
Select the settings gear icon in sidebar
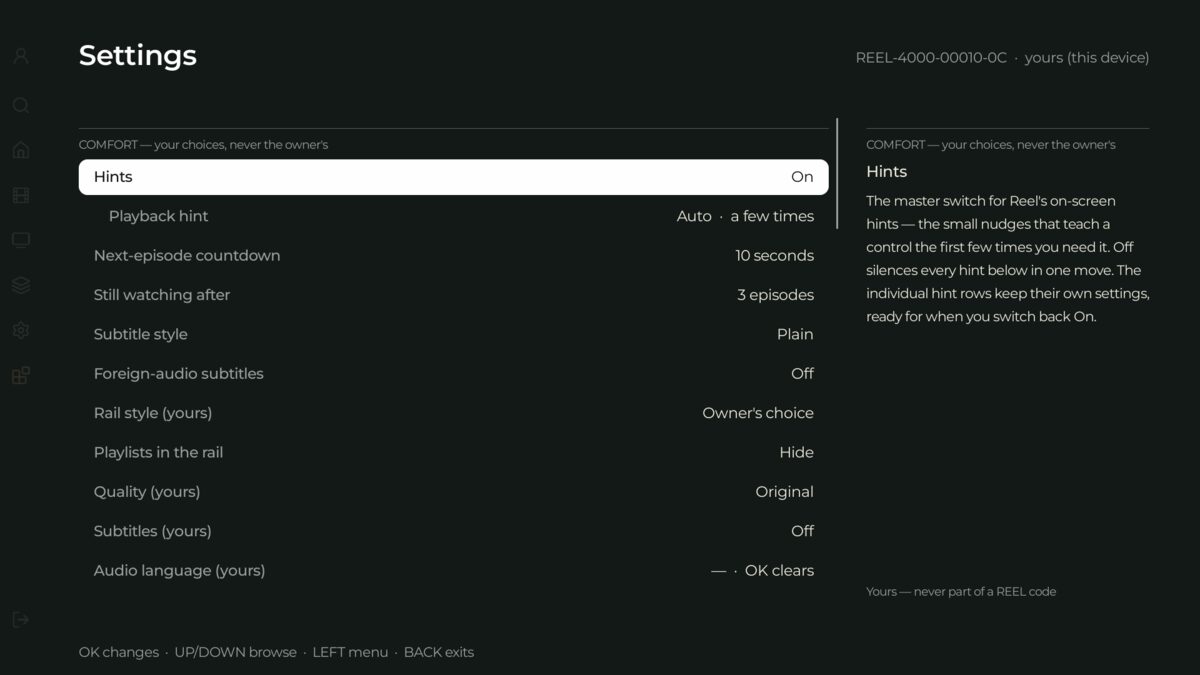[21, 330]
